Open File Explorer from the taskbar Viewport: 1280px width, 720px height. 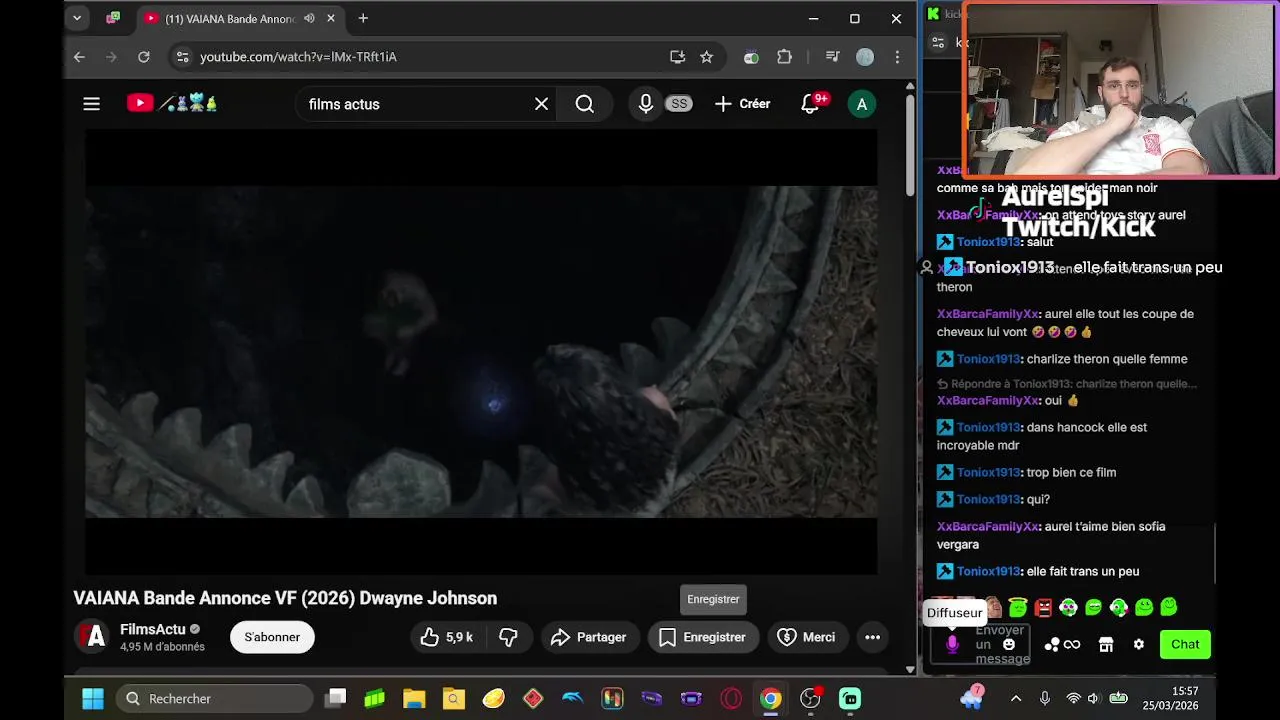point(414,698)
